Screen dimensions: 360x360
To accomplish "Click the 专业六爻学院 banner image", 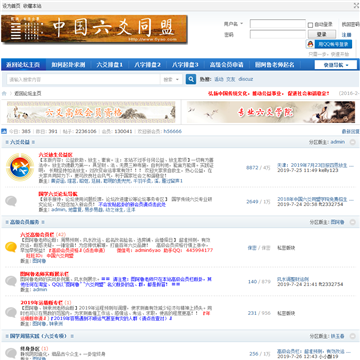I will [x=271, y=112].
